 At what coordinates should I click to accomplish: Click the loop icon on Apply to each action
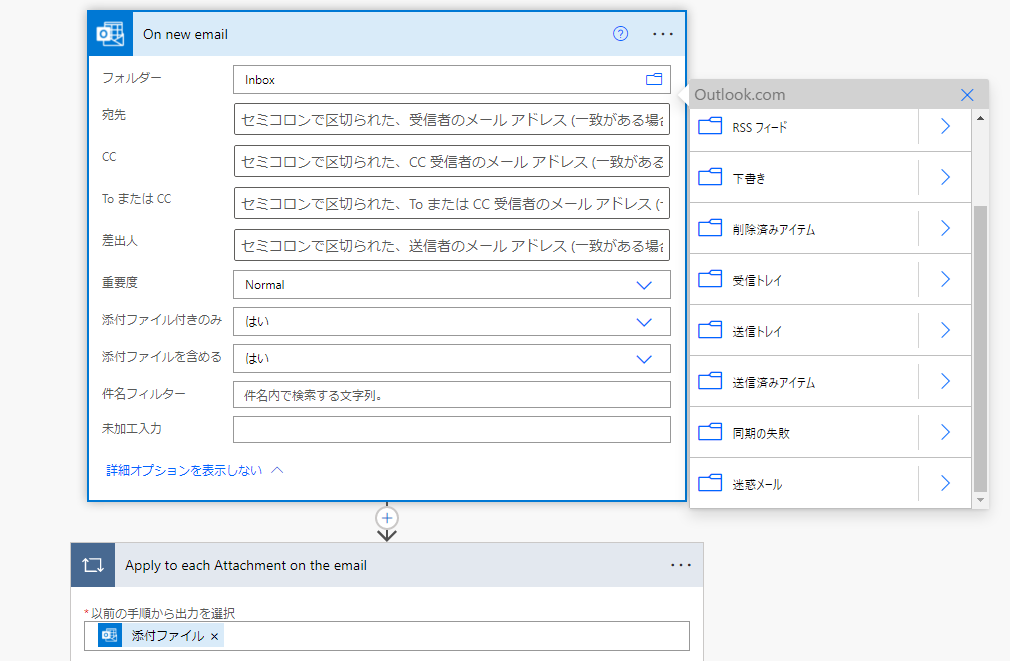point(92,564)
